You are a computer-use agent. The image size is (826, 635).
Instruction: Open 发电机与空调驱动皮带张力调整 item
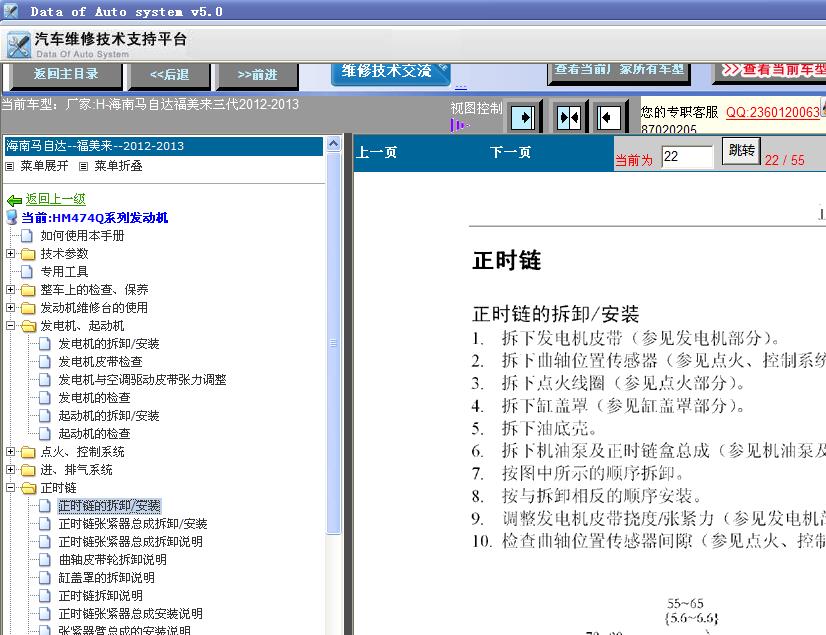coord(142,380)
